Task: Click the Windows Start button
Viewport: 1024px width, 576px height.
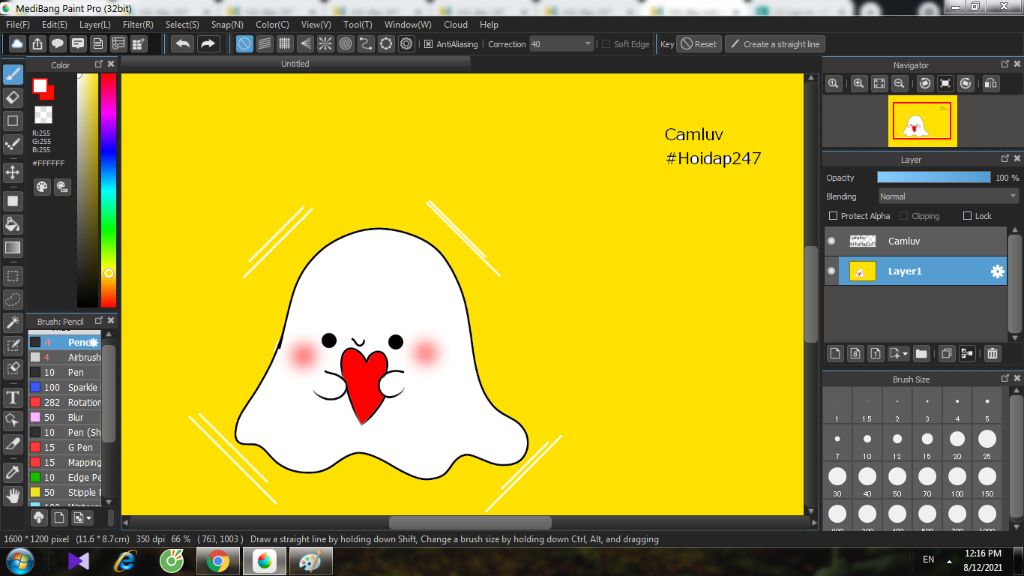Action: (20, 562)
